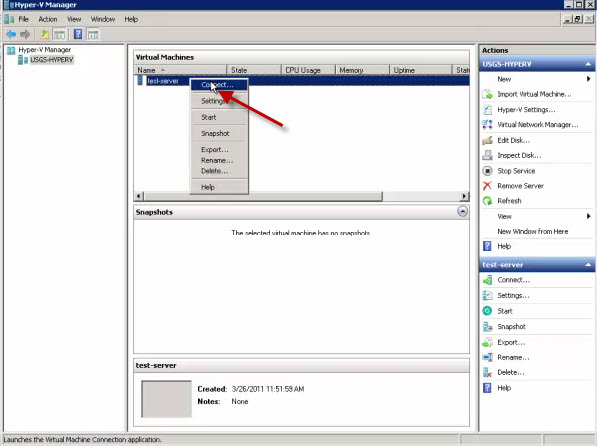The width and height of the screenshot is (597, 446).
Task: Click the CPU Usage column header
Action: [x=308, y=70]
